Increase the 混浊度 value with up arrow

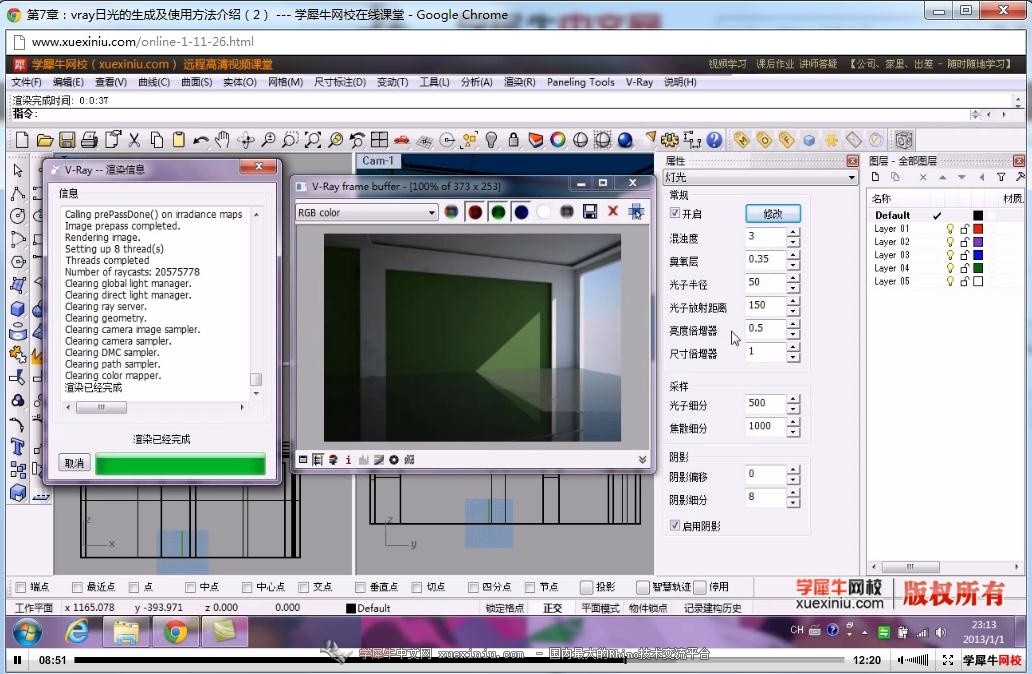(793, 232)
